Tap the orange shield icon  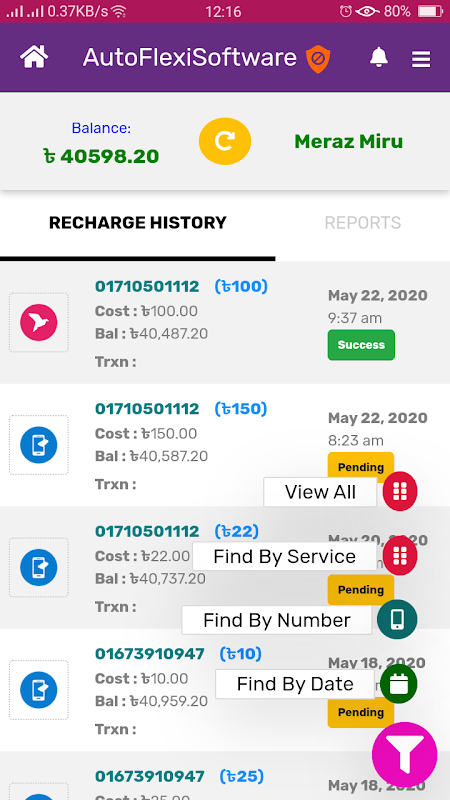[x=318, y=59]
